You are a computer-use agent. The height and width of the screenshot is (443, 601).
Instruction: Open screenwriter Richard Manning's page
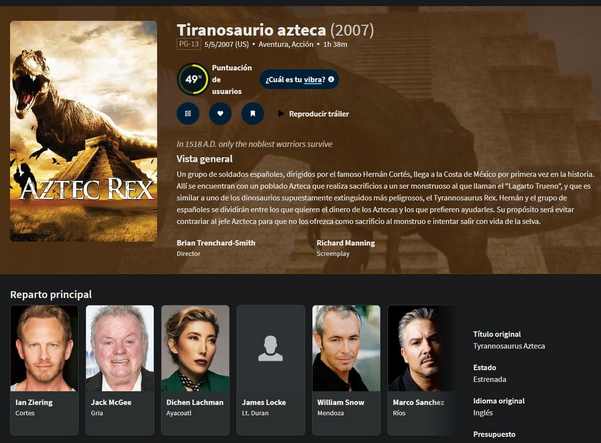click(x=346, y=243)
